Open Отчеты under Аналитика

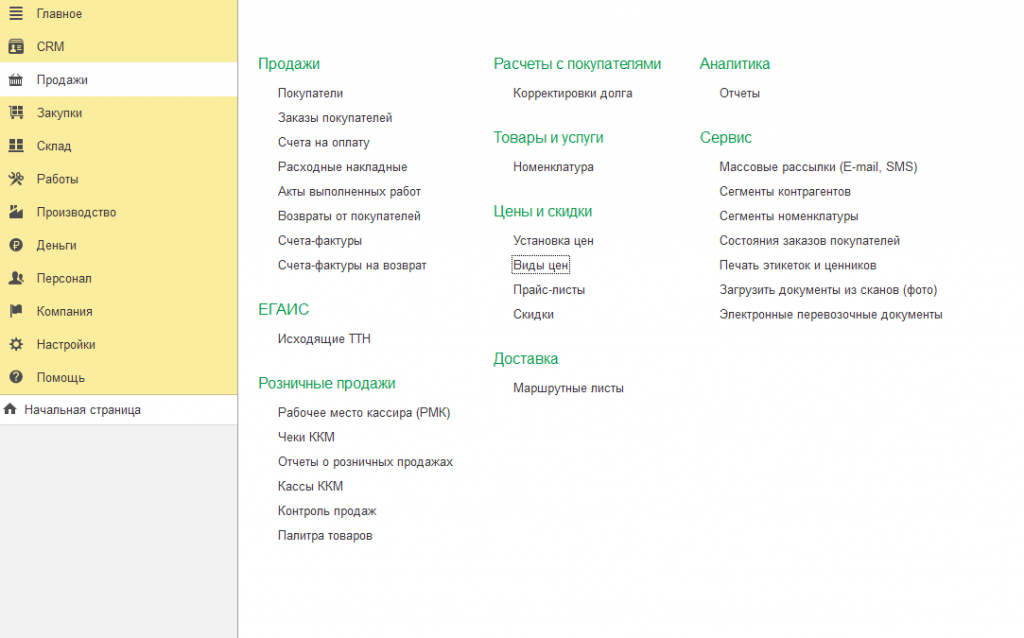[x=739, y=93]
